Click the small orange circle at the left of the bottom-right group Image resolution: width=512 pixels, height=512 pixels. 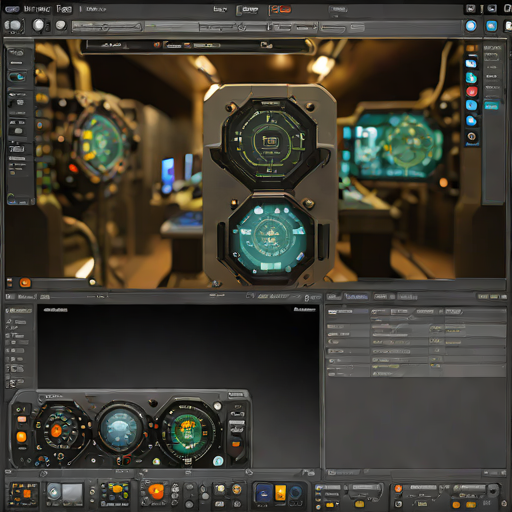click(x=398, y=489)
